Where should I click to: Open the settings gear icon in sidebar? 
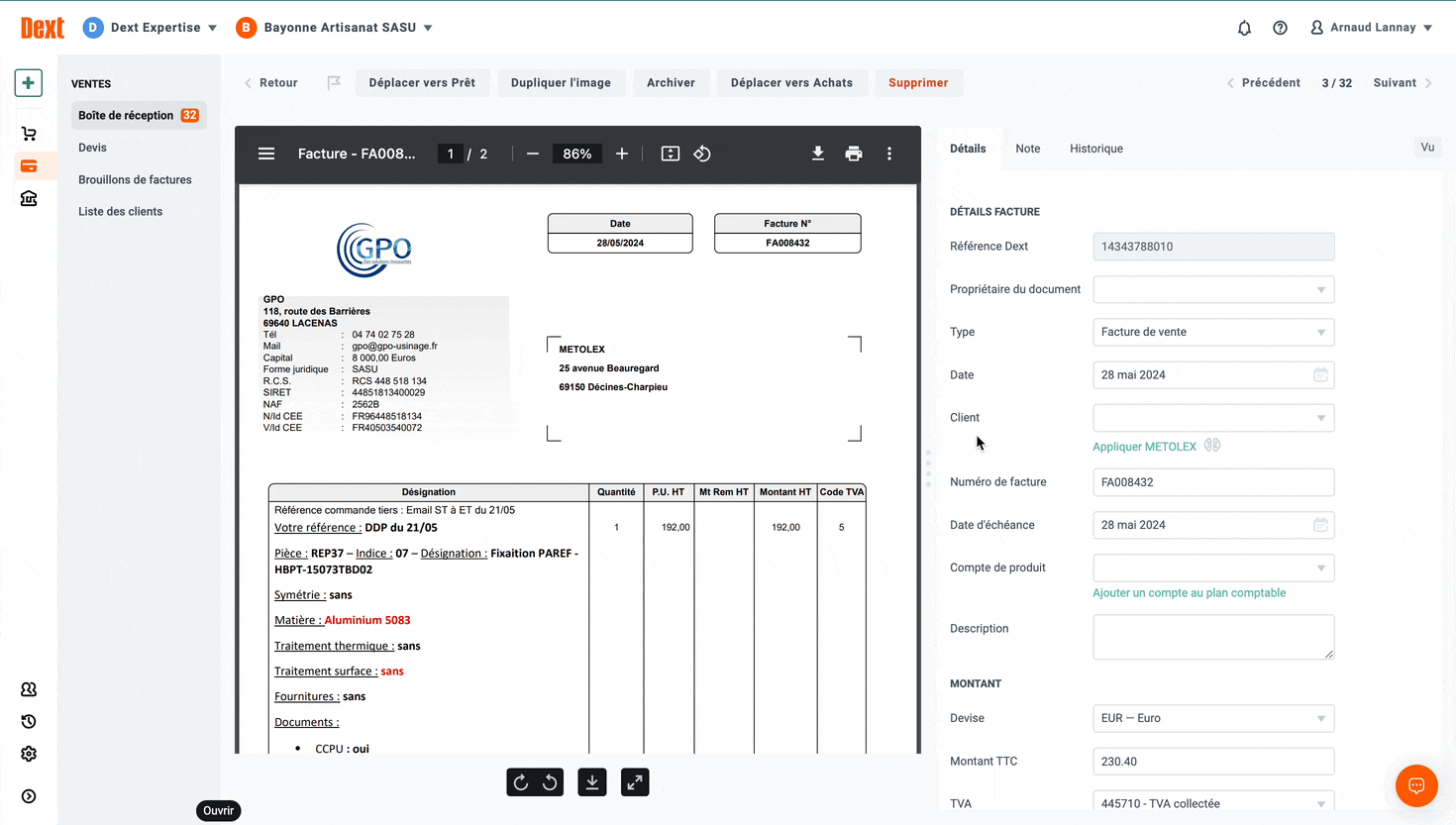coord(29,754)
